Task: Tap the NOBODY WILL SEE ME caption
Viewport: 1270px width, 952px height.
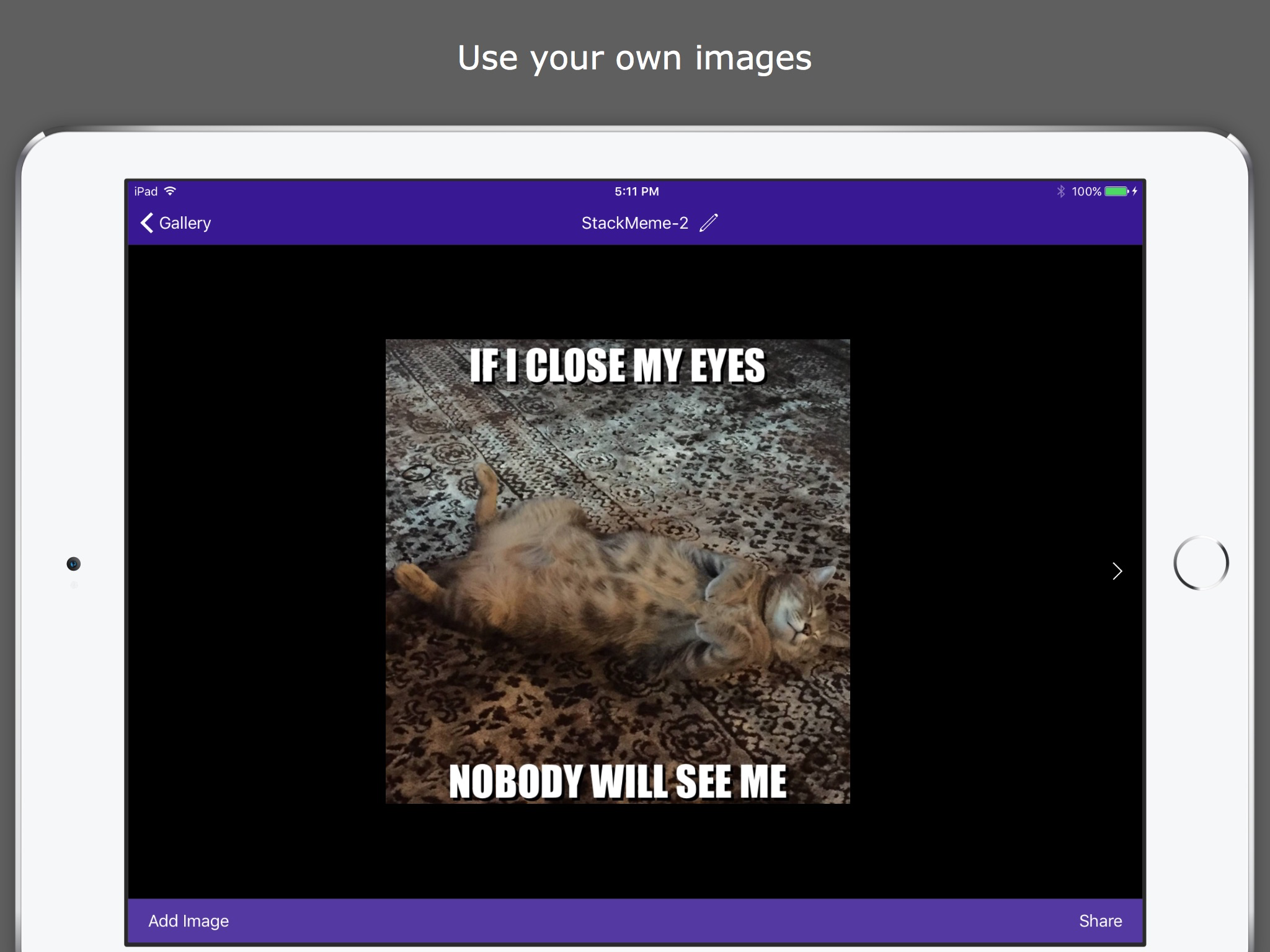Action: coord(619,782)
